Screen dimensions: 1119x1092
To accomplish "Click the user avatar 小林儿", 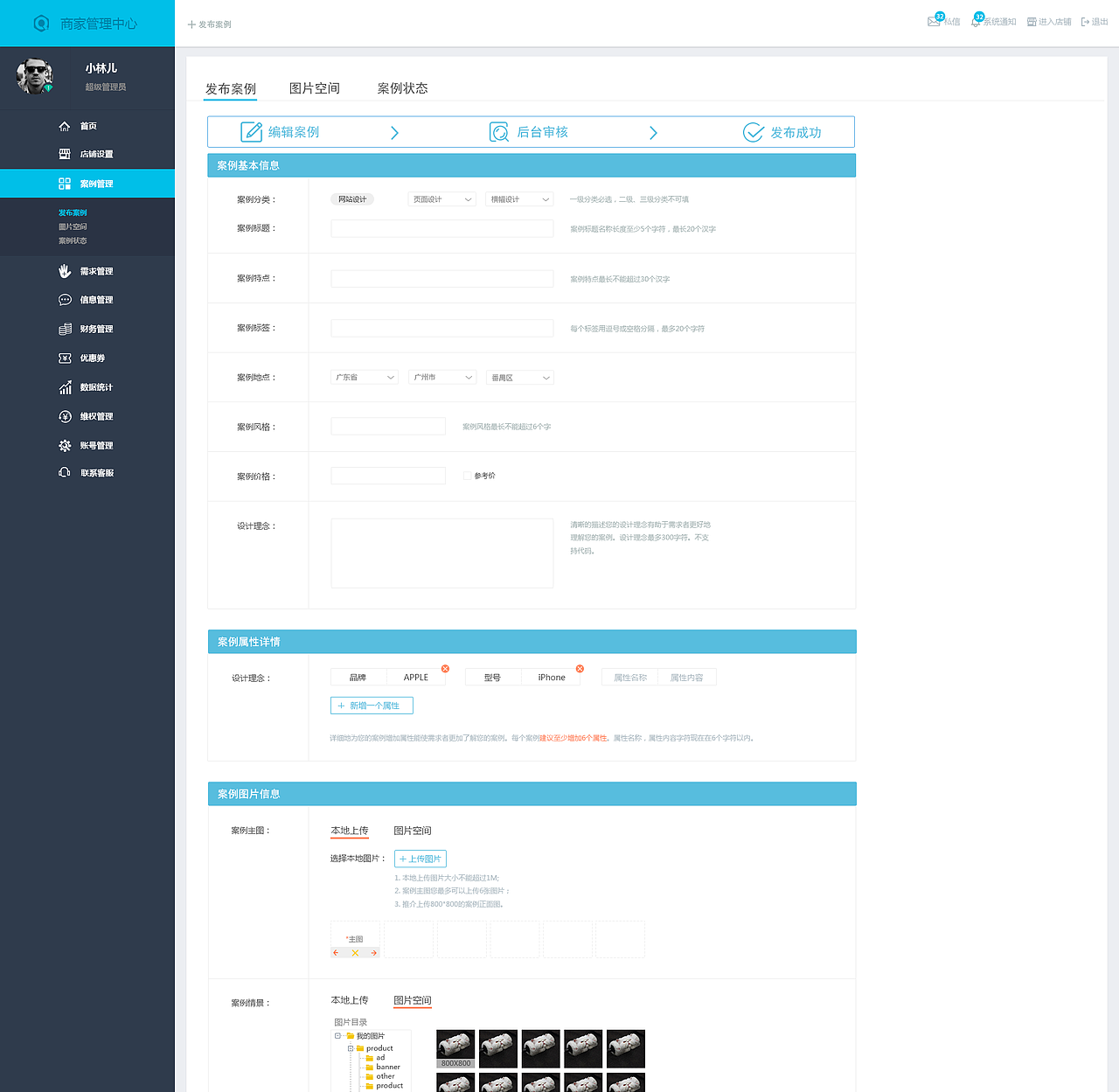I will coord(35,76).
